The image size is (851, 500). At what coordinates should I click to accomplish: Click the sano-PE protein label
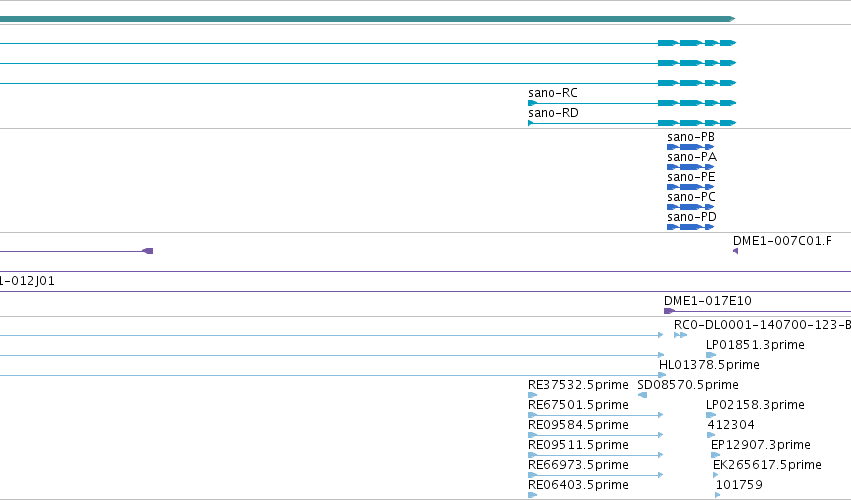(691, 177)
